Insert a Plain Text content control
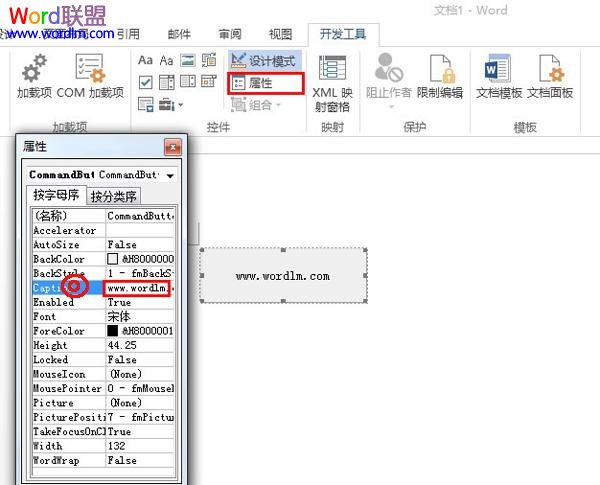600x485 pixels. click(x=166, y=60)
